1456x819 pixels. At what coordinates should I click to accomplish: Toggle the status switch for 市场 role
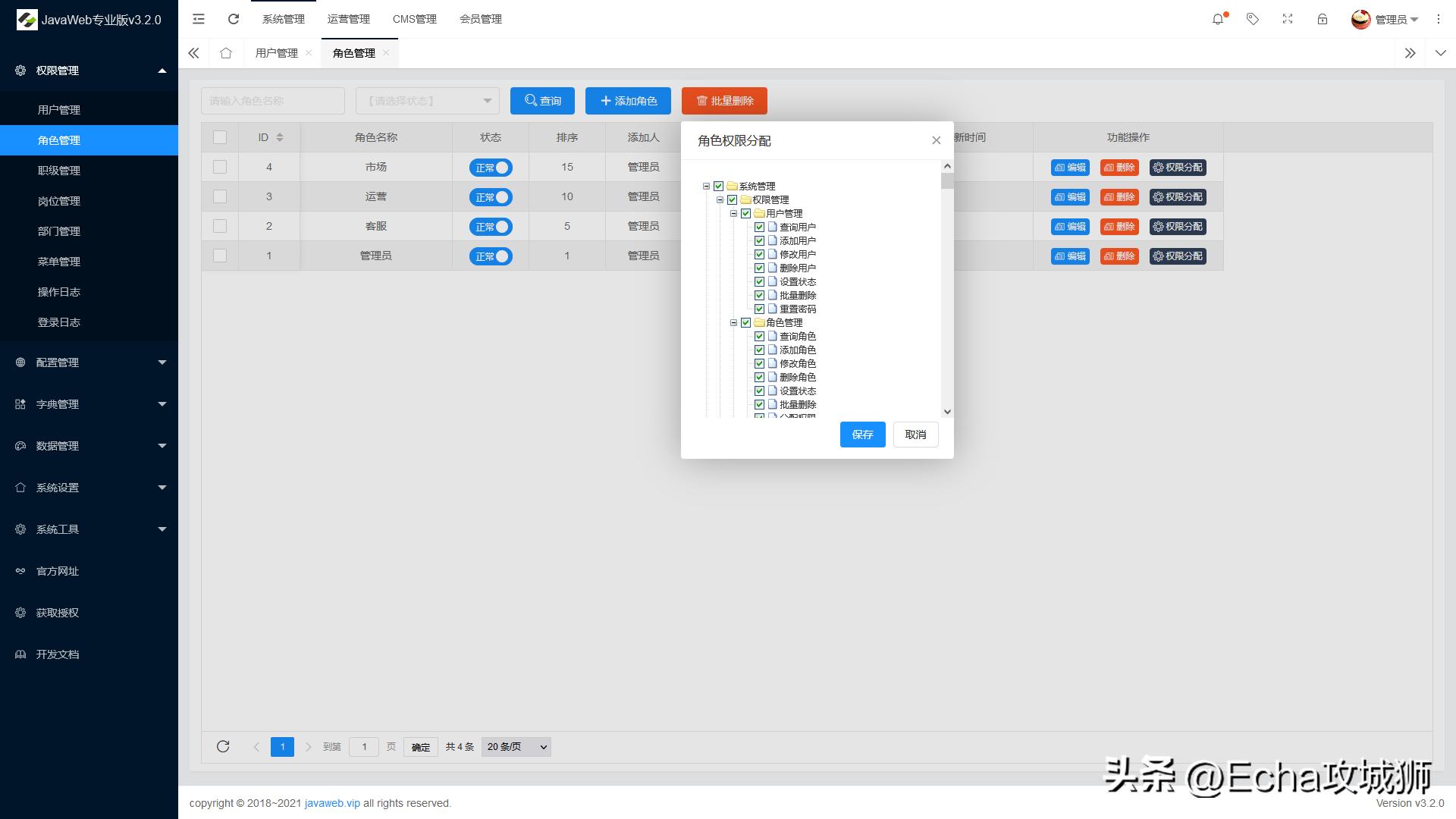[x=491, y=168]
